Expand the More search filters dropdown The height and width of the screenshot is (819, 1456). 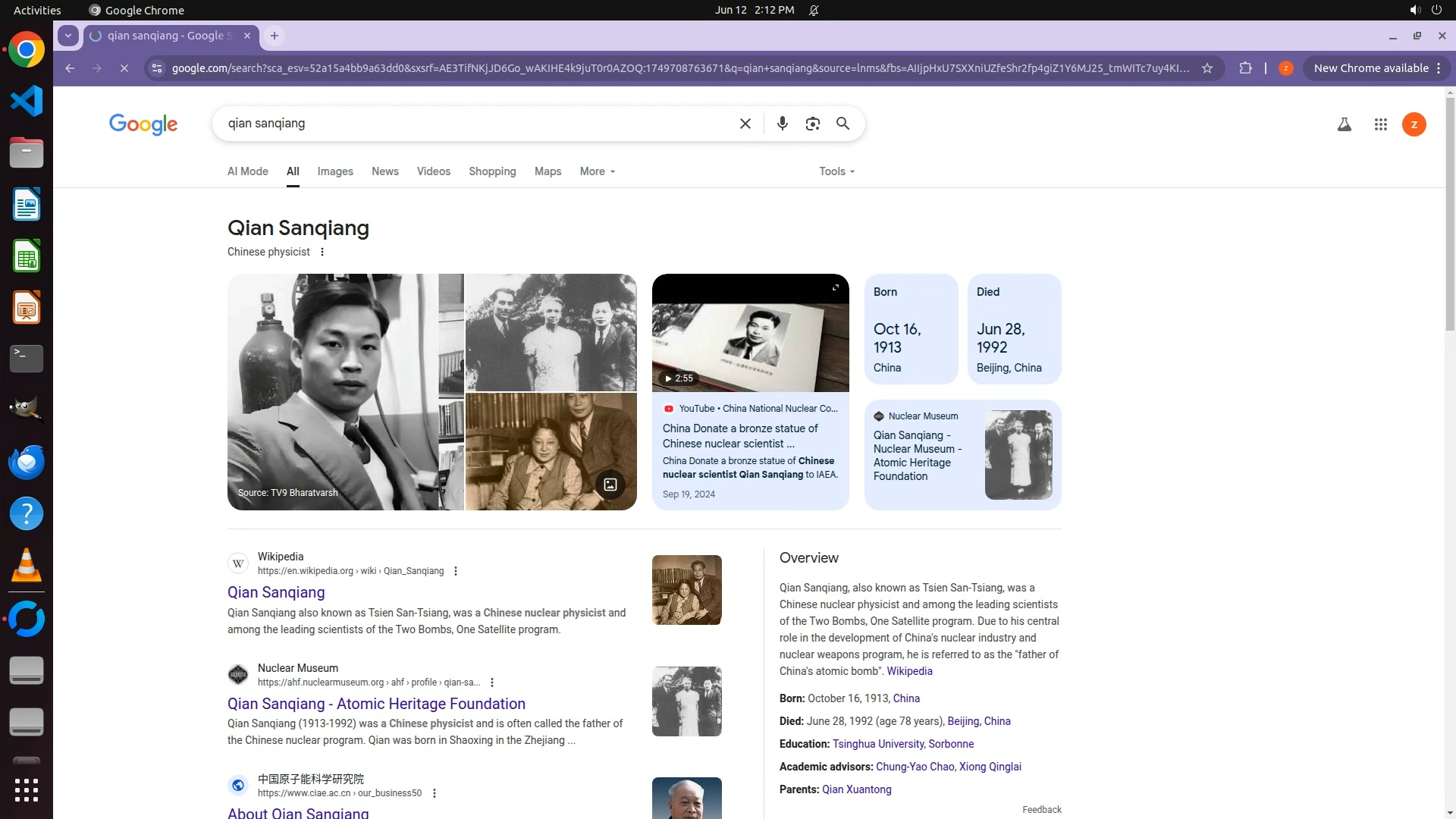597,171
